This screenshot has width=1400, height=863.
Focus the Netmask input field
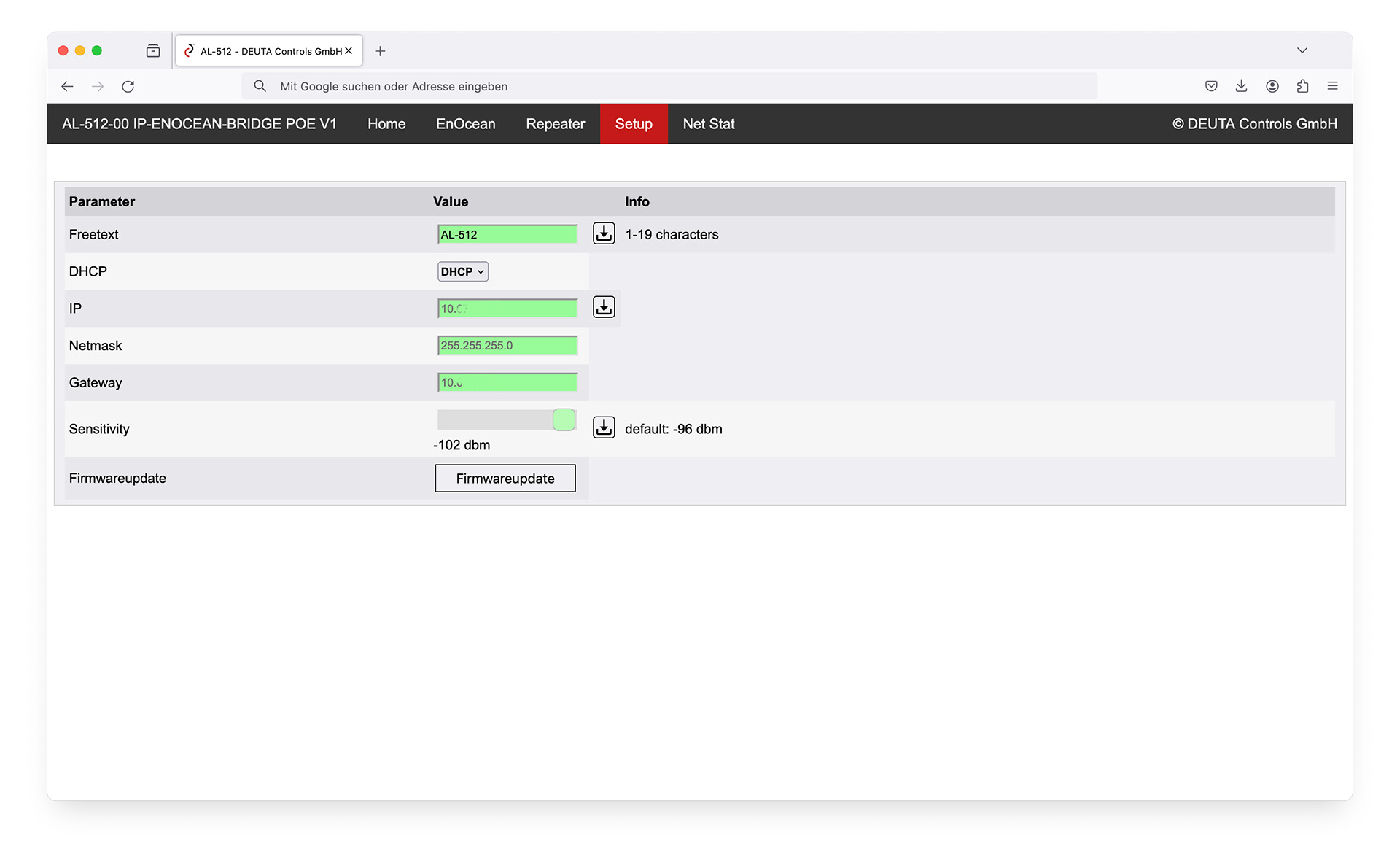(x=507, y=346)
